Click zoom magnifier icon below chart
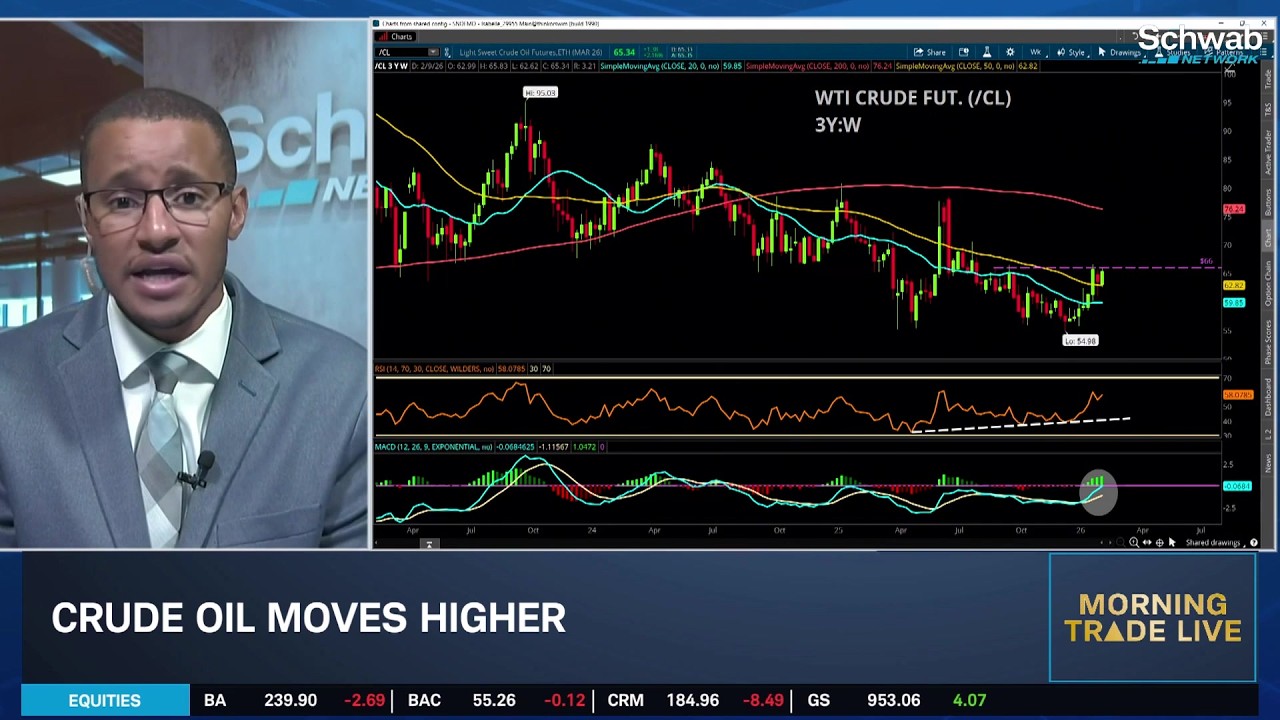Image resolution: width=1280 pixels, height=720 pixels. (1134, 542)
